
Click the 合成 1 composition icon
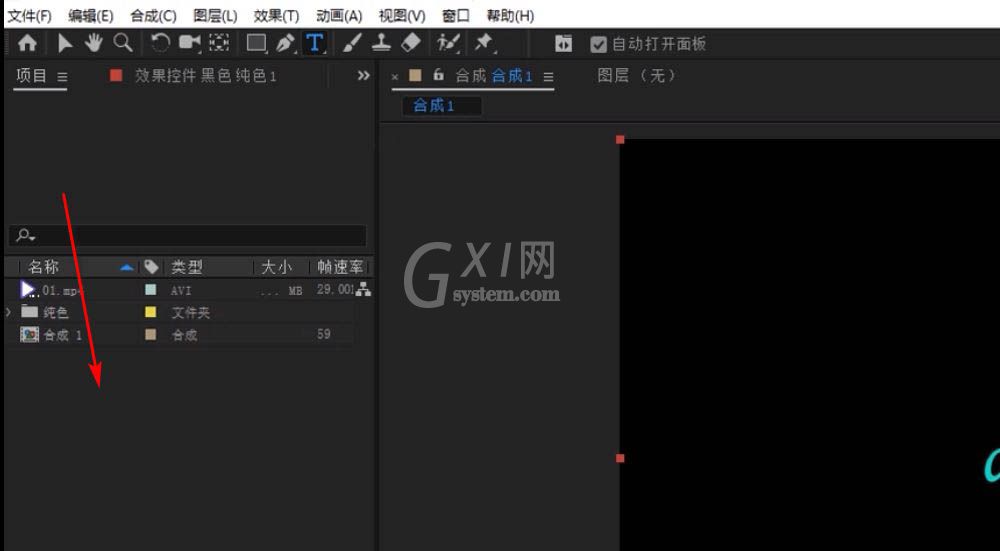point(29,334)
